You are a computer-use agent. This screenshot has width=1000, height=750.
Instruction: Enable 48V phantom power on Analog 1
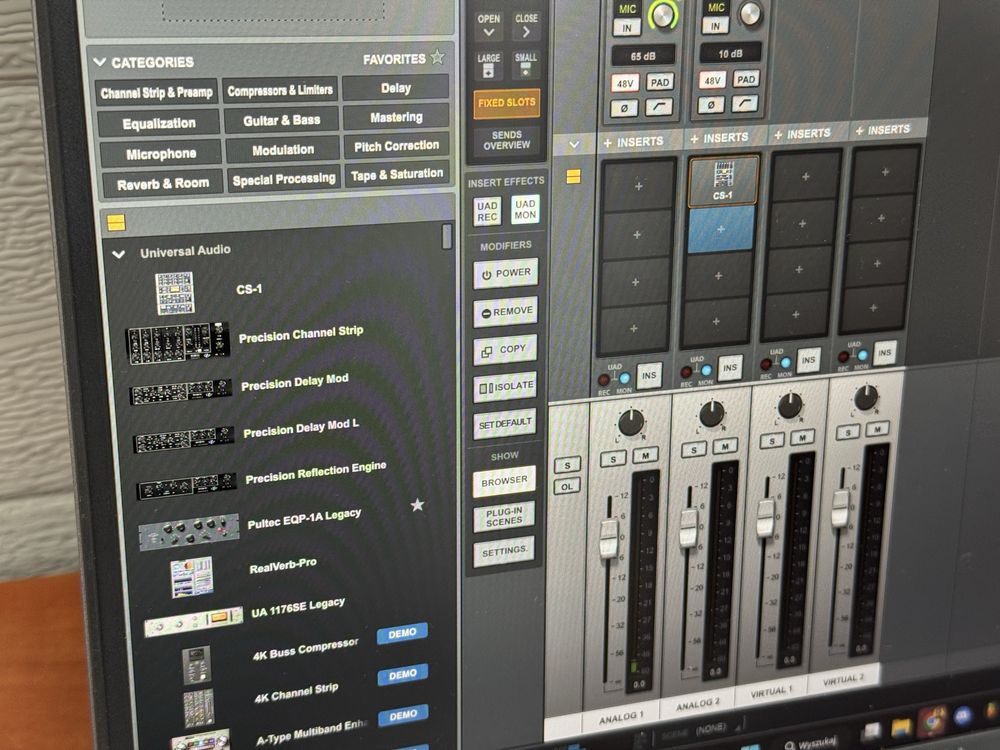625,84
